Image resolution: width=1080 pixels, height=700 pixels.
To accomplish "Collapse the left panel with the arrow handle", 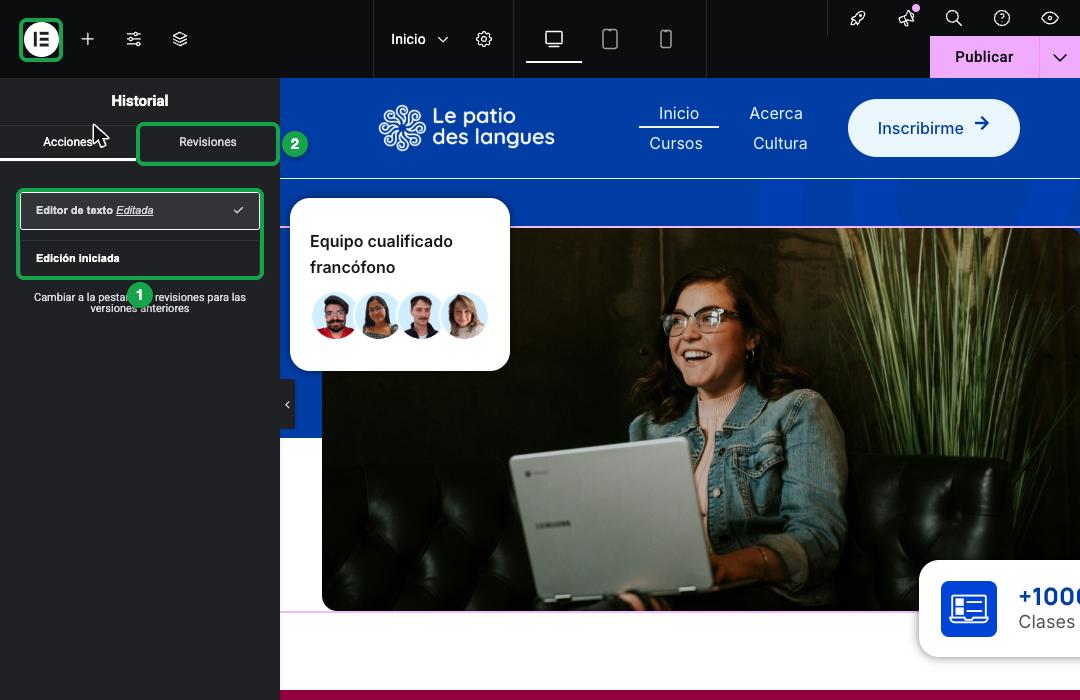I will [x=287, y=404].
